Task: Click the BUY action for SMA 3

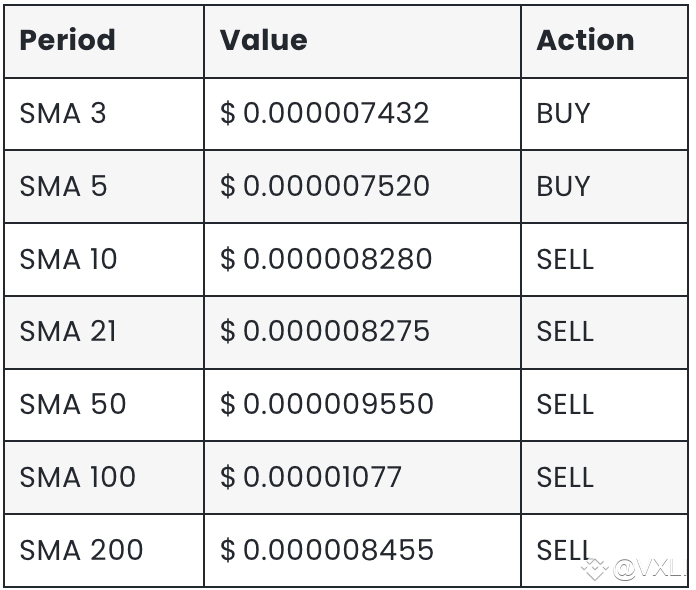Action: [563, 113]
